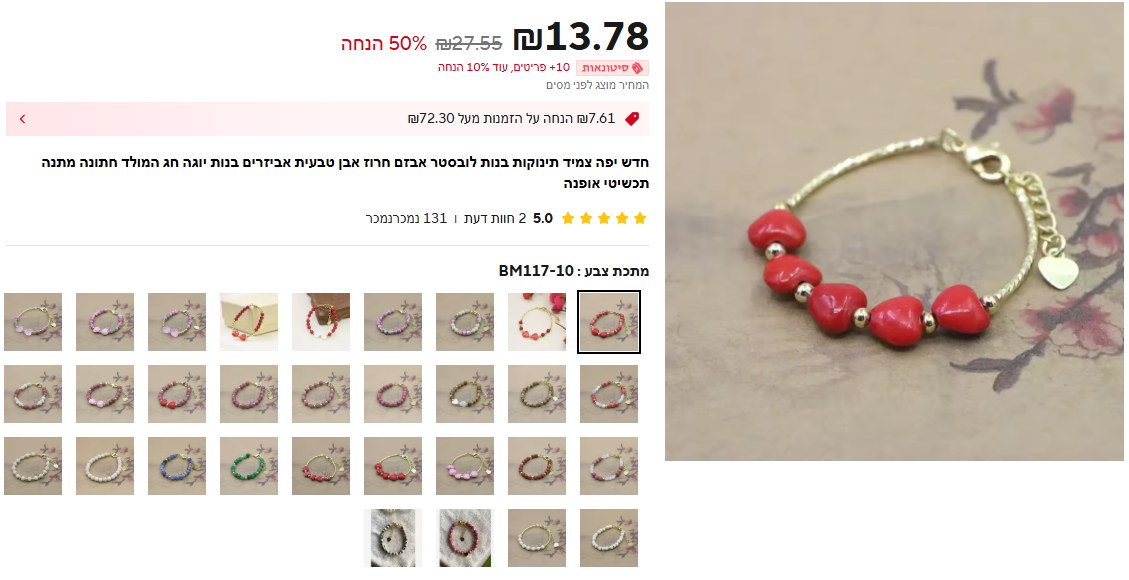
Task: Click the 10+ items extra 10% discount text
Action: (504, 68)
